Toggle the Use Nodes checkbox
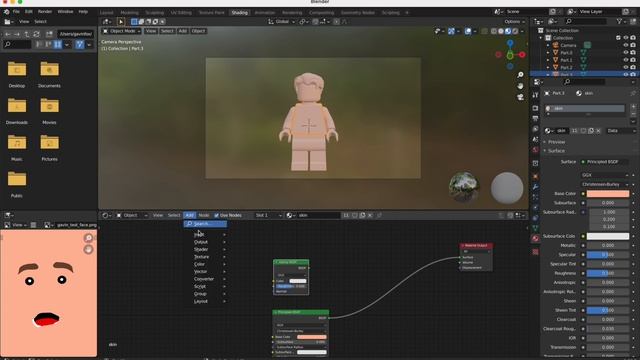The height and width of the screenshot is (360, 640). click(216, 216)
